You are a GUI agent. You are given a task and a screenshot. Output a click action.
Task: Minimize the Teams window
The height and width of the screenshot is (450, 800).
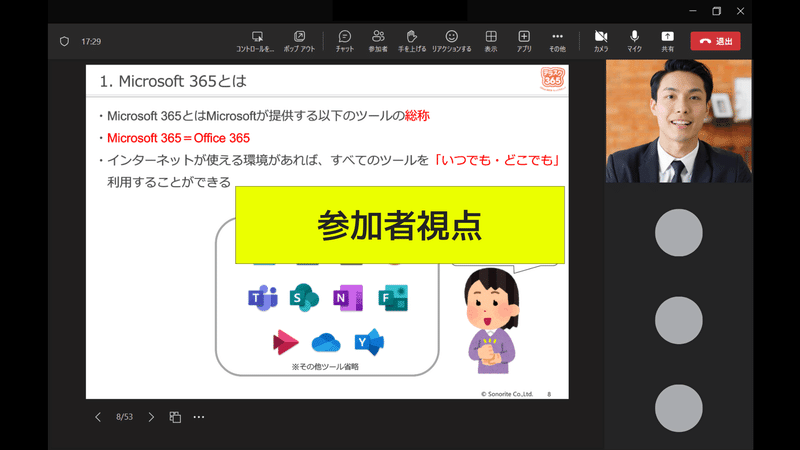pos(693,11)
